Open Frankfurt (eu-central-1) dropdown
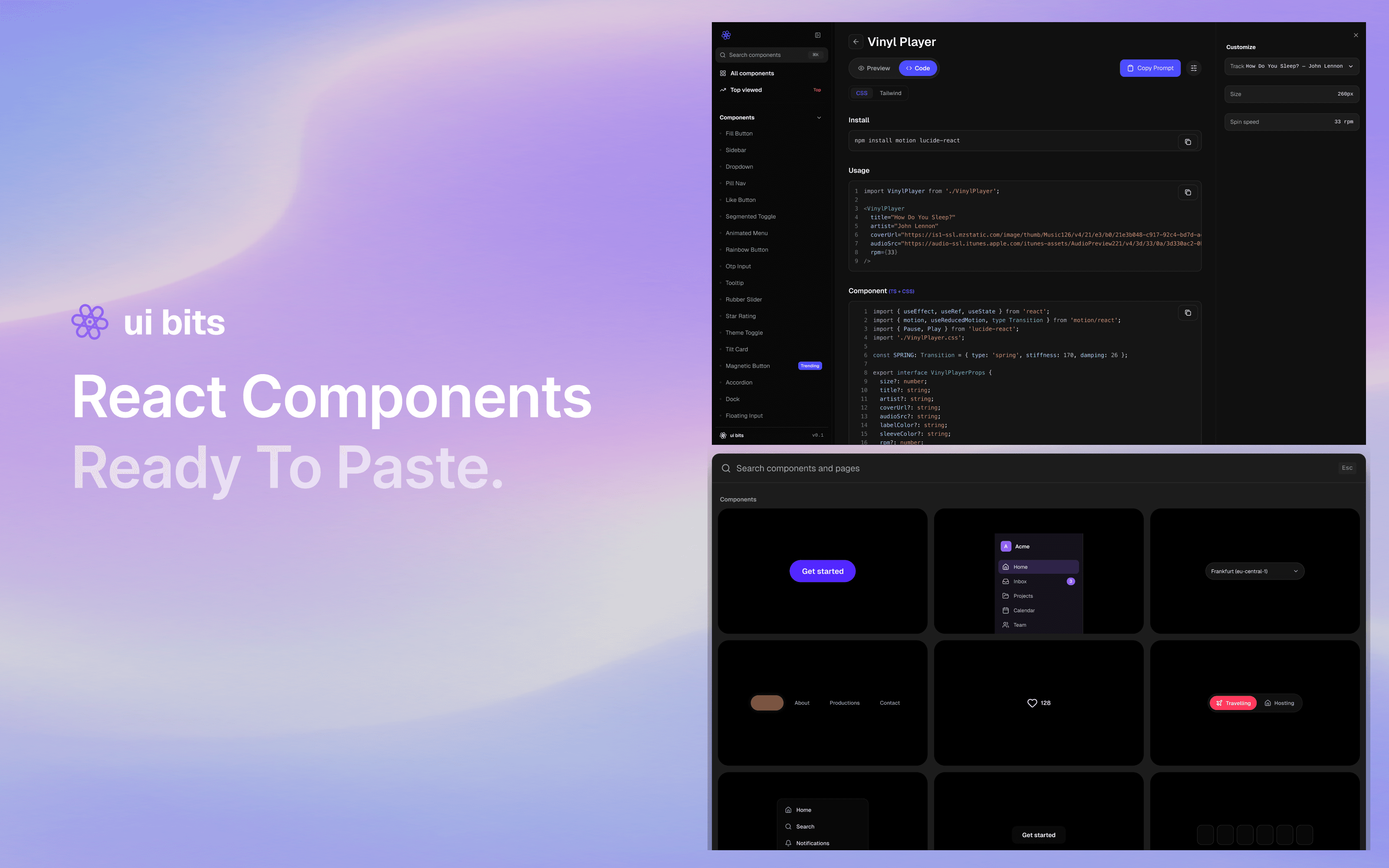1389x868 pixels. tap(1254, 571)
